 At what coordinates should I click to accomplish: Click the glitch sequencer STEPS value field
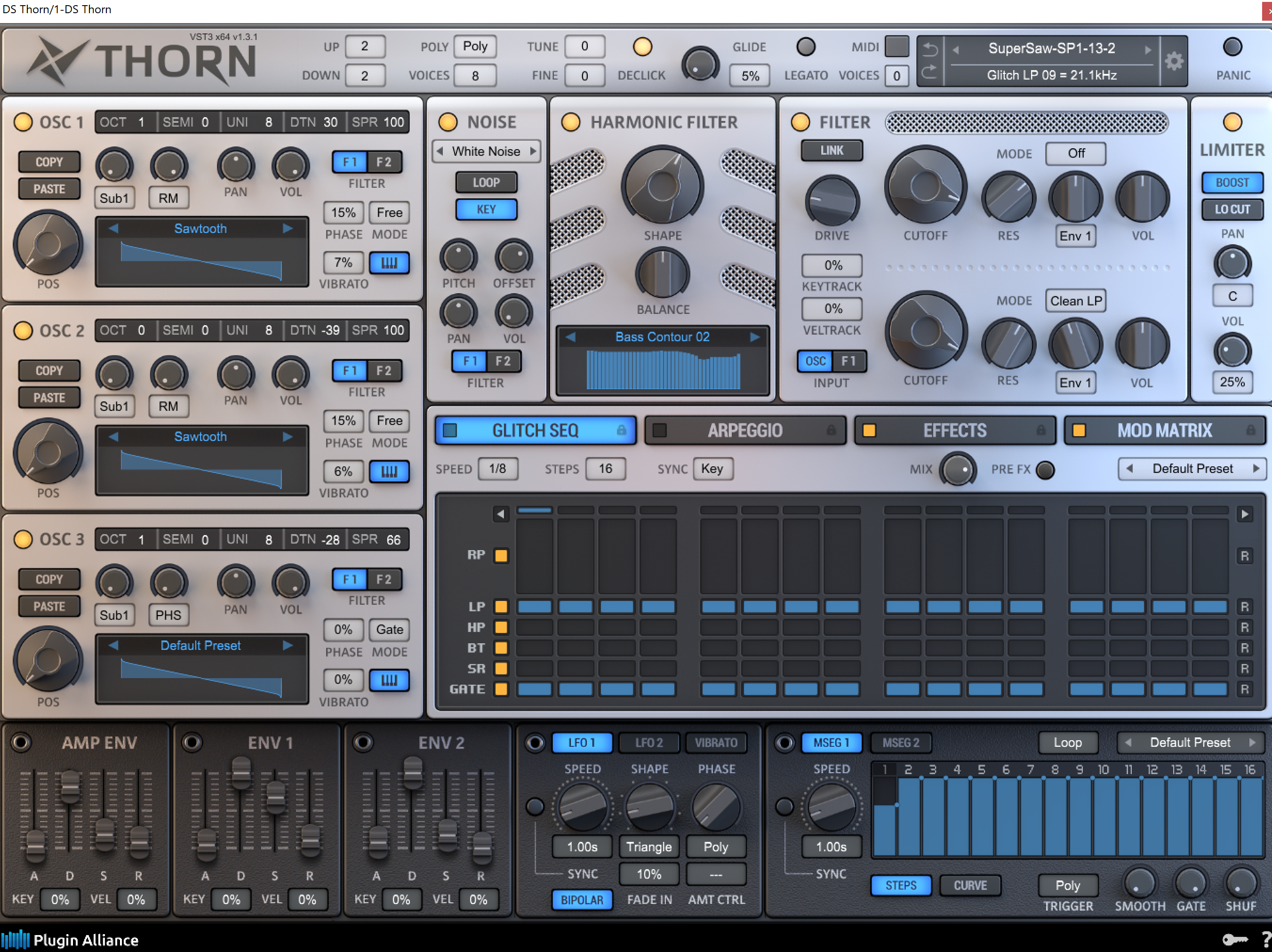(x=605, y=469)
